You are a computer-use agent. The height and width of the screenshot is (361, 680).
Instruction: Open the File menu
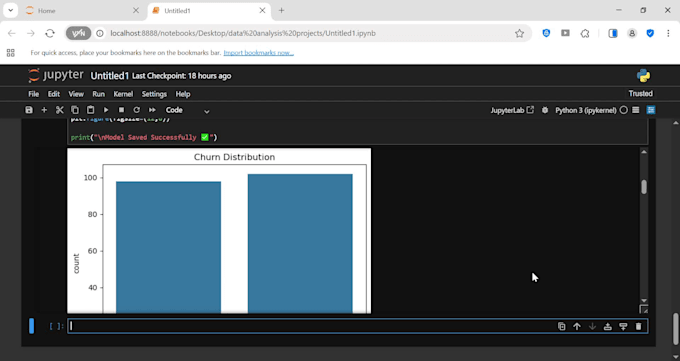click(33, 94)
